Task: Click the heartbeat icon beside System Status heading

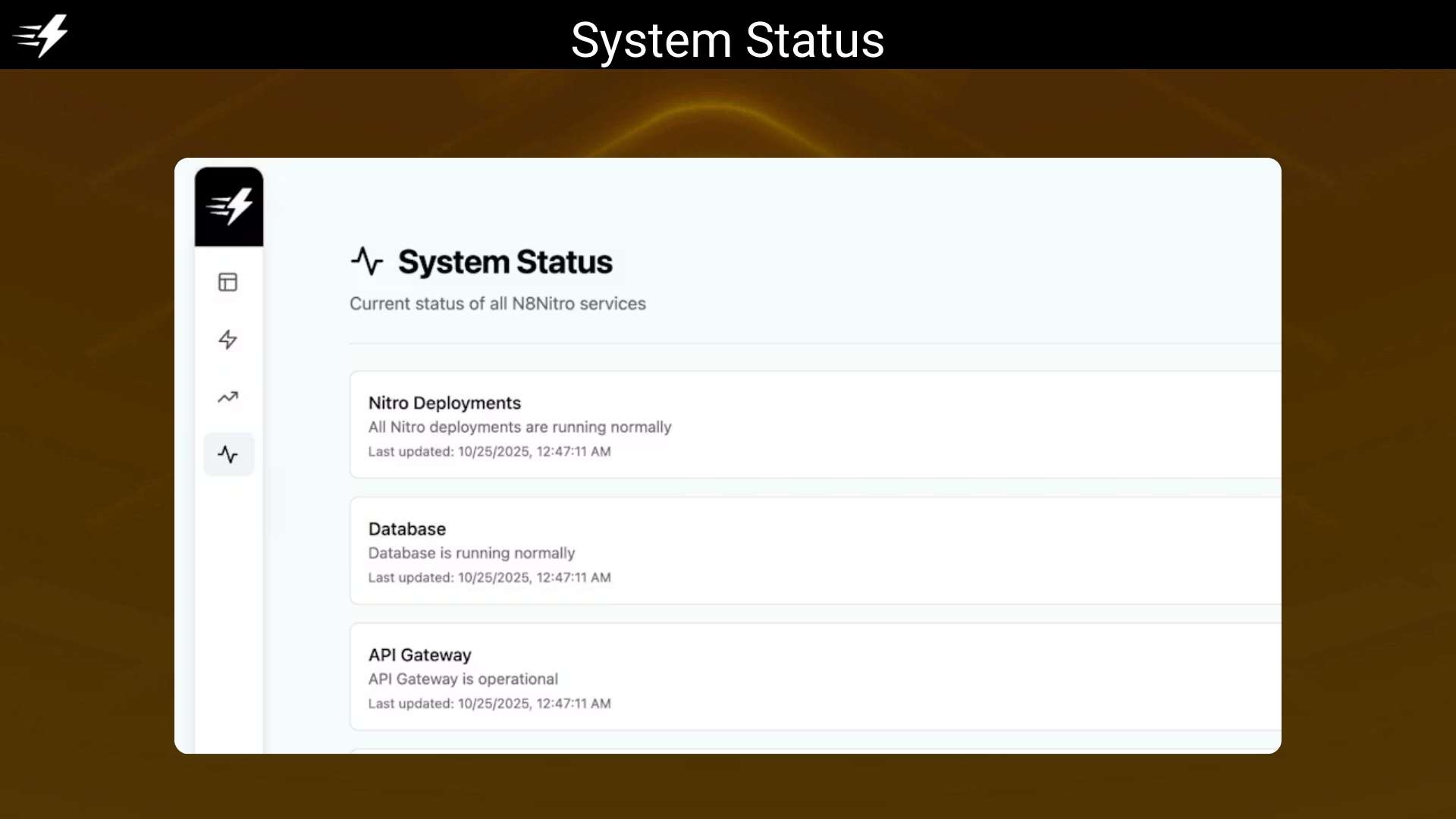Action: pyautogui.click(x=367, y=261)
